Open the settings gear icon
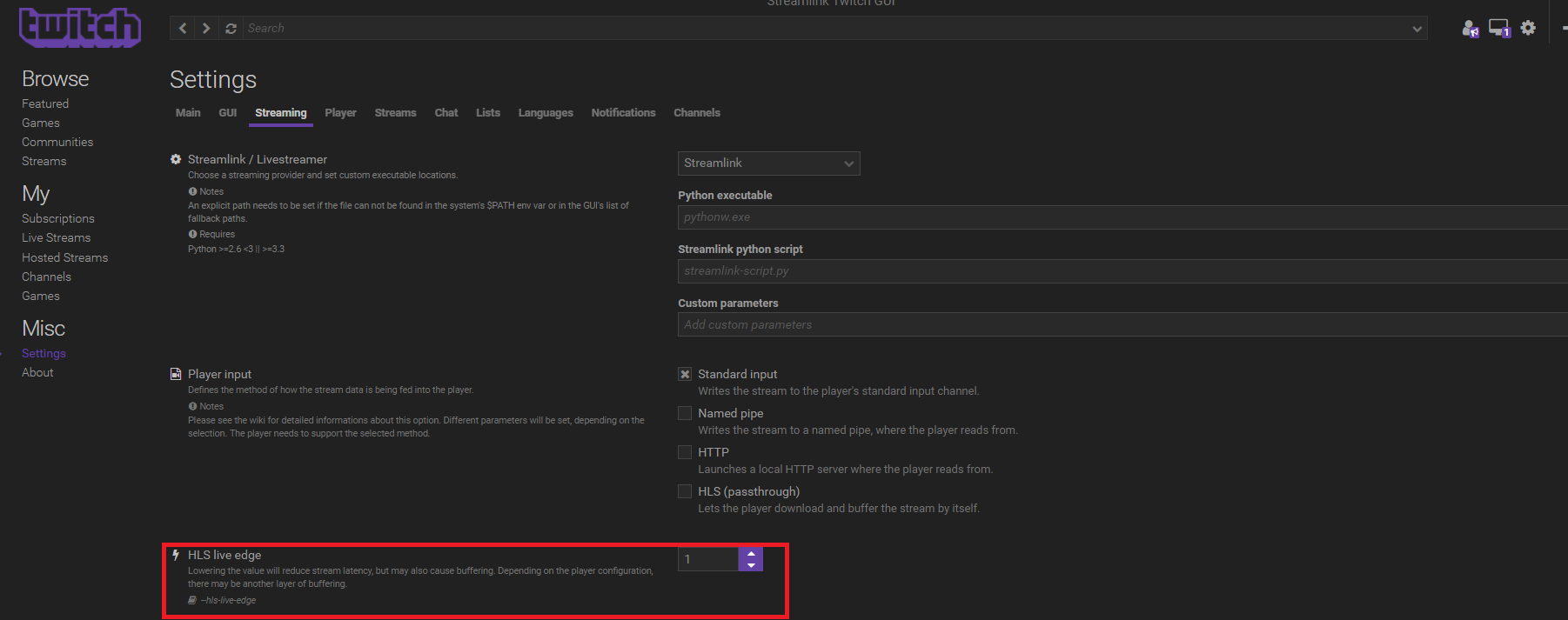The image size is (1568, 620). click(x=1528, y=28)
